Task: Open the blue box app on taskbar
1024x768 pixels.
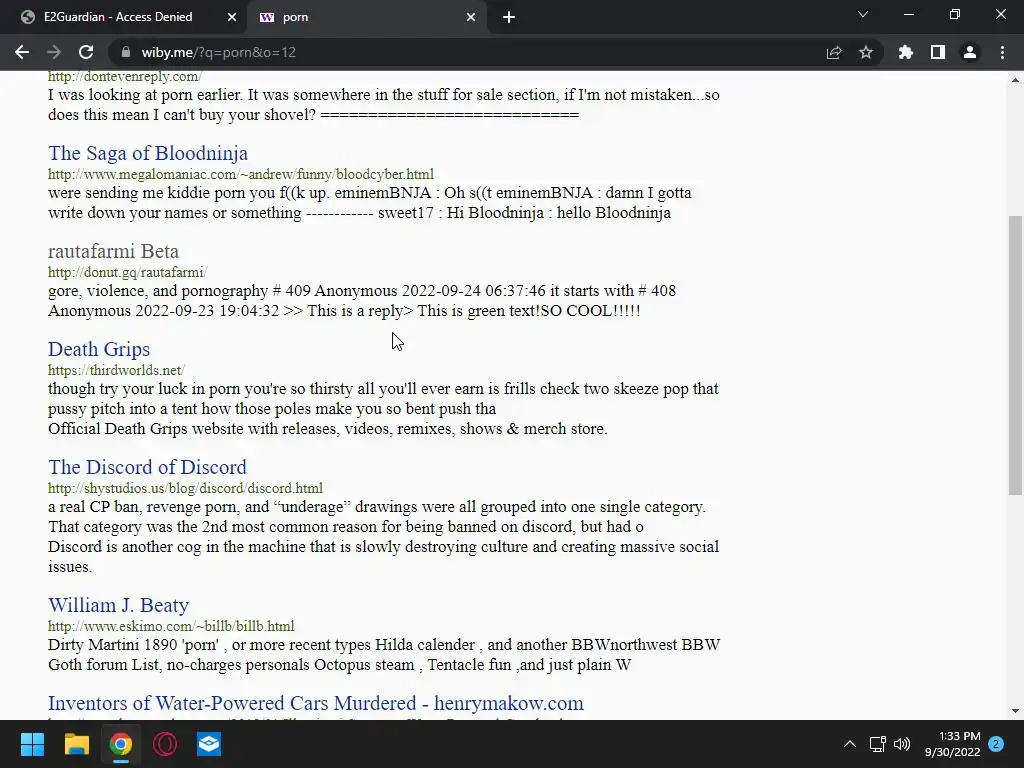Action: click(209, 744)
